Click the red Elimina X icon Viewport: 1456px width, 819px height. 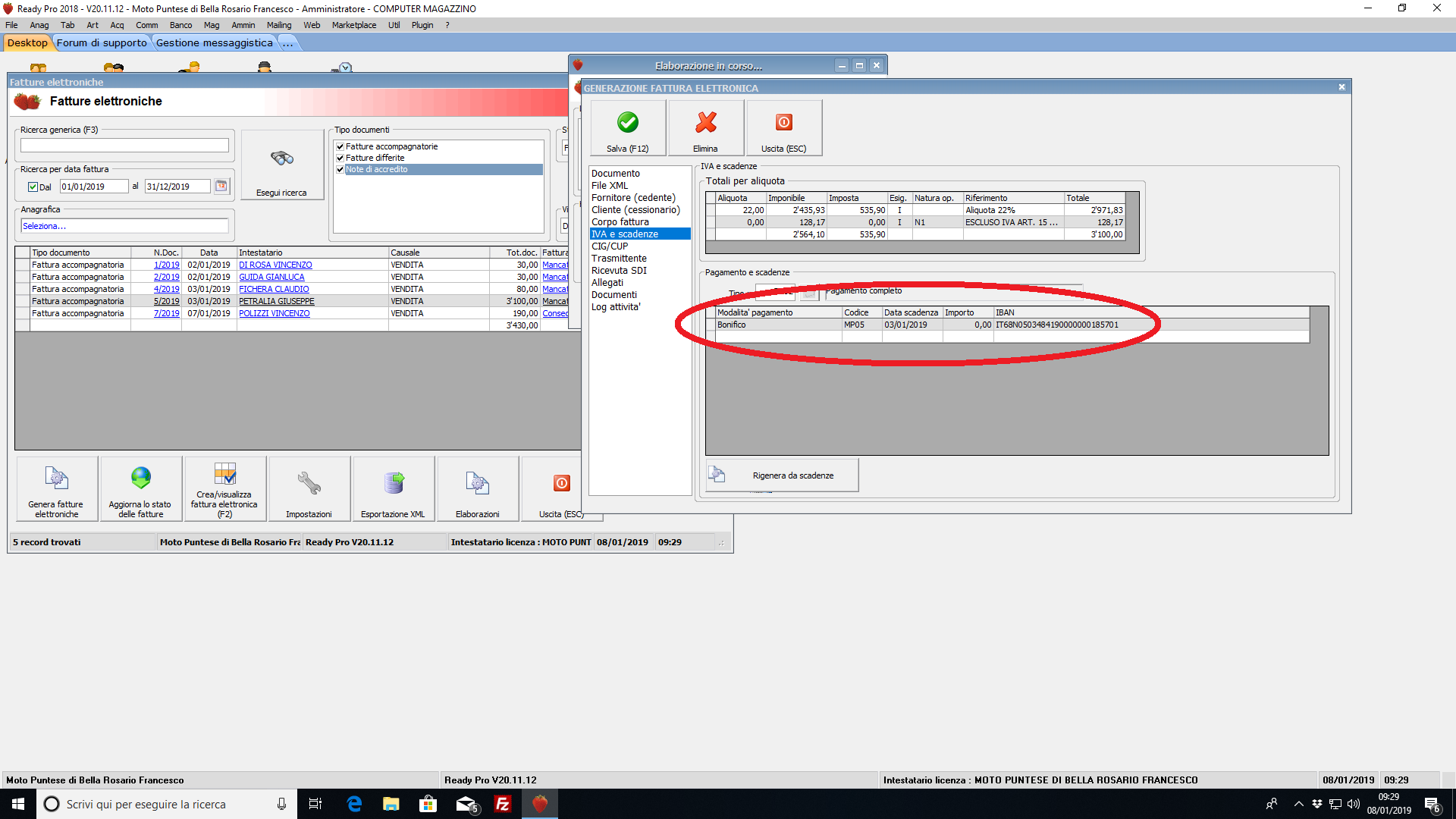click(x=706, y=122)
